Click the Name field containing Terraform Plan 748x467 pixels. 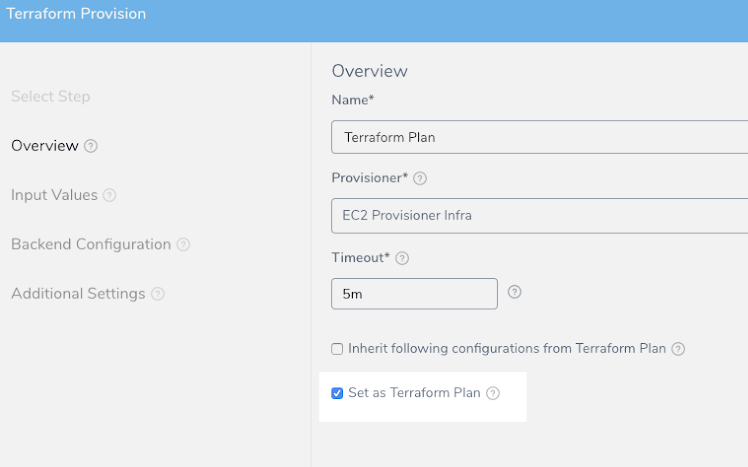[x=540, y=137]
